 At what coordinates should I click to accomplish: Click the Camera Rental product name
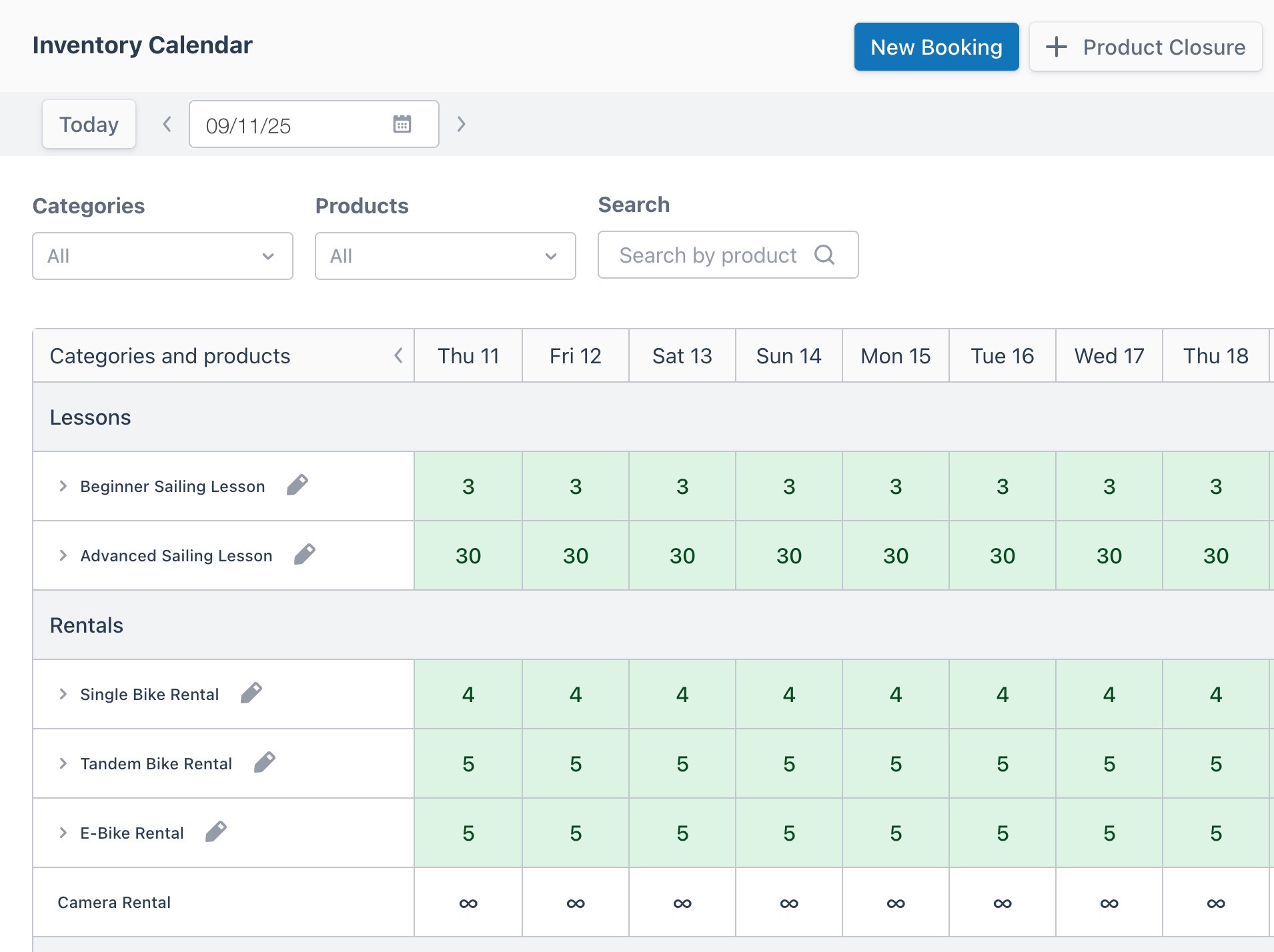coord(114,902)
